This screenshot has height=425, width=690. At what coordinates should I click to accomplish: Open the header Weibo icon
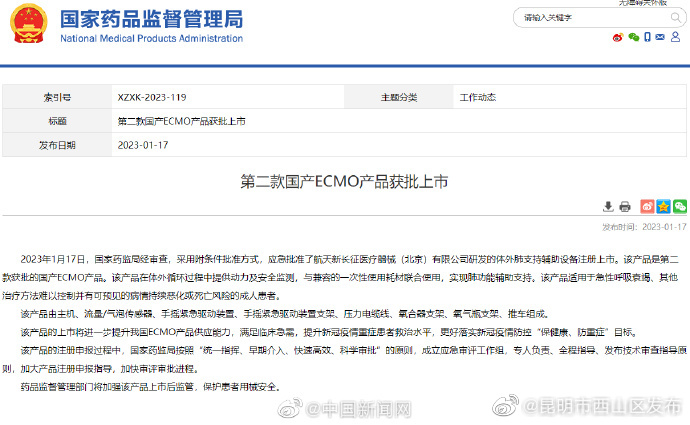(x=618, y=37)
